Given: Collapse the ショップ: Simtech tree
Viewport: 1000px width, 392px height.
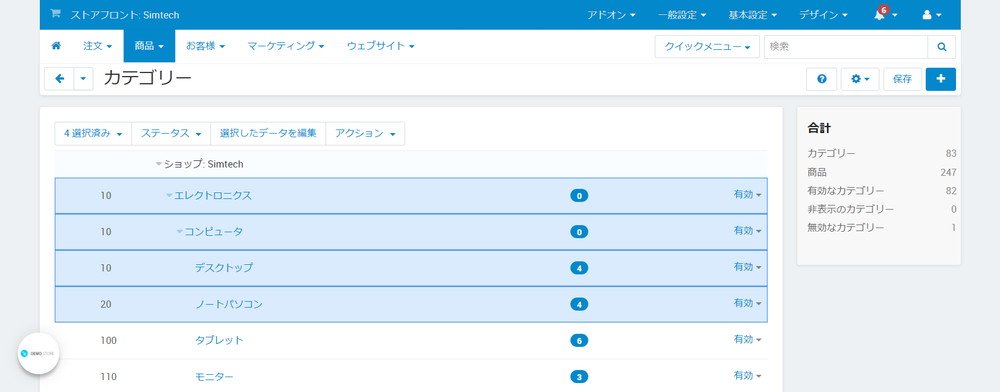Looking at the screenshot, I should point(159,164).
